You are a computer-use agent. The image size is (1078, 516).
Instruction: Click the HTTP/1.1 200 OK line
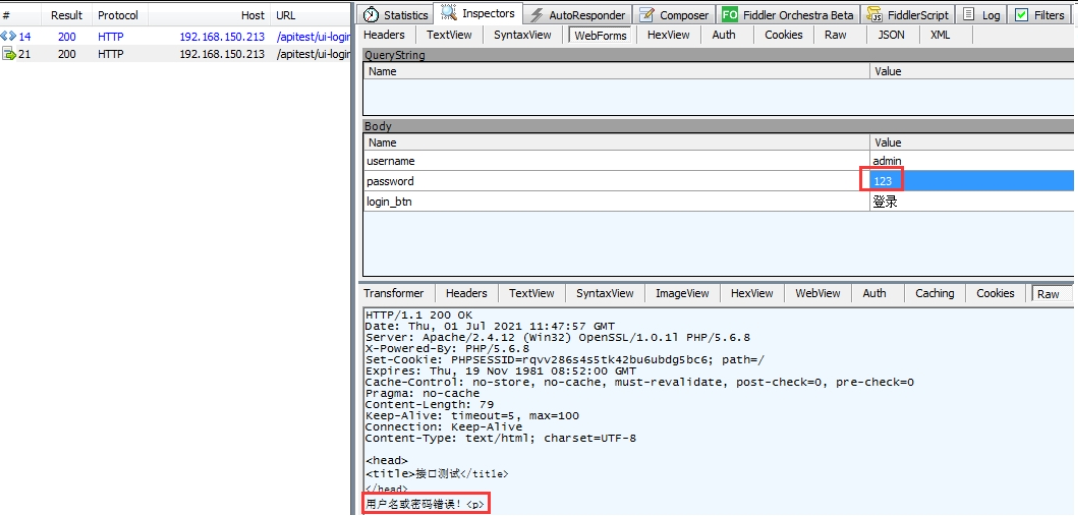tap(419, 315)
